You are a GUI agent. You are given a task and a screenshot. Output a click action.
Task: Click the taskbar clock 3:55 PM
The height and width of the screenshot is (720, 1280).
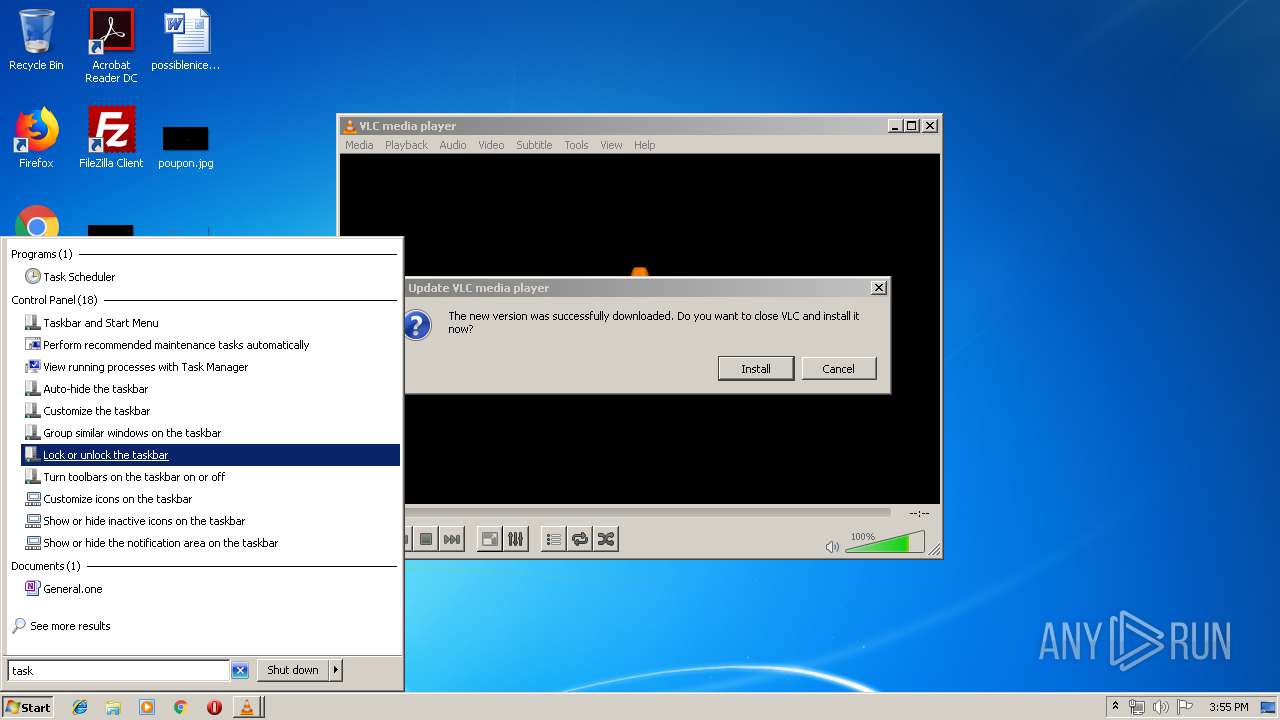1229,707
